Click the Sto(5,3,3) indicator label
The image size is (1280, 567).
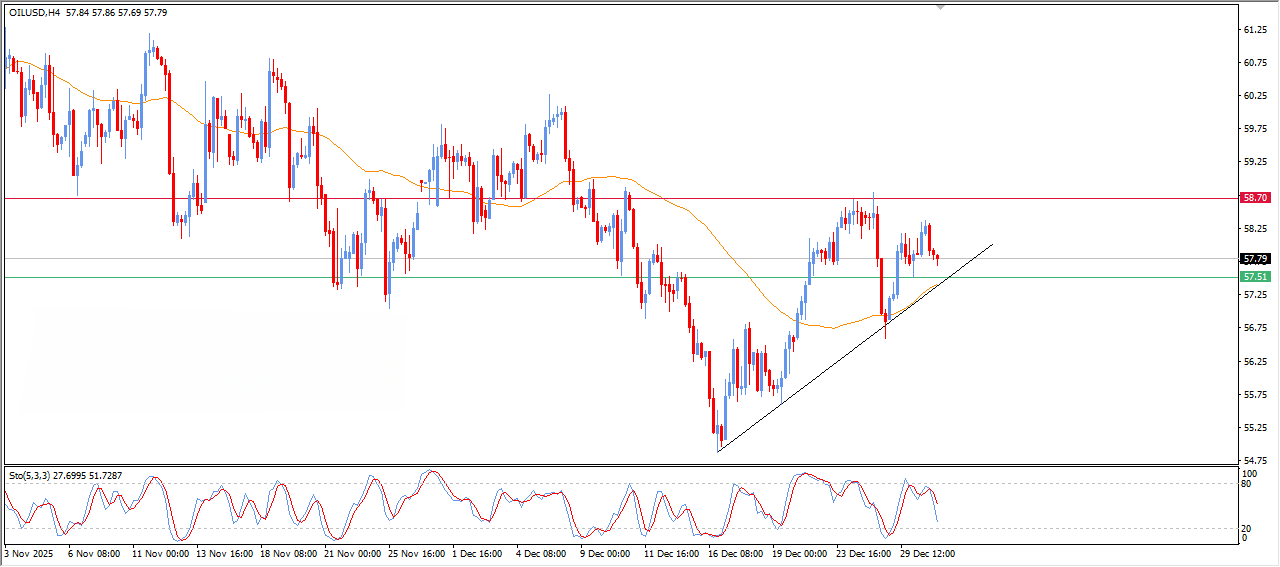click(30, 474)
